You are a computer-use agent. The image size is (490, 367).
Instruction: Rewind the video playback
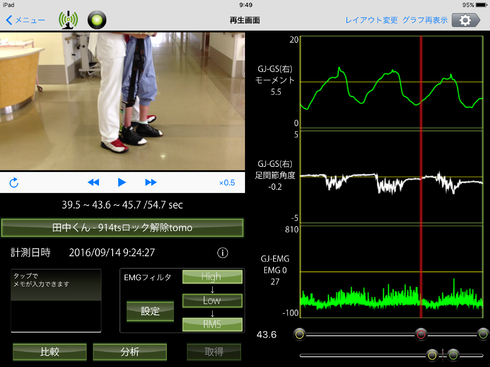[x=93, y=182]
